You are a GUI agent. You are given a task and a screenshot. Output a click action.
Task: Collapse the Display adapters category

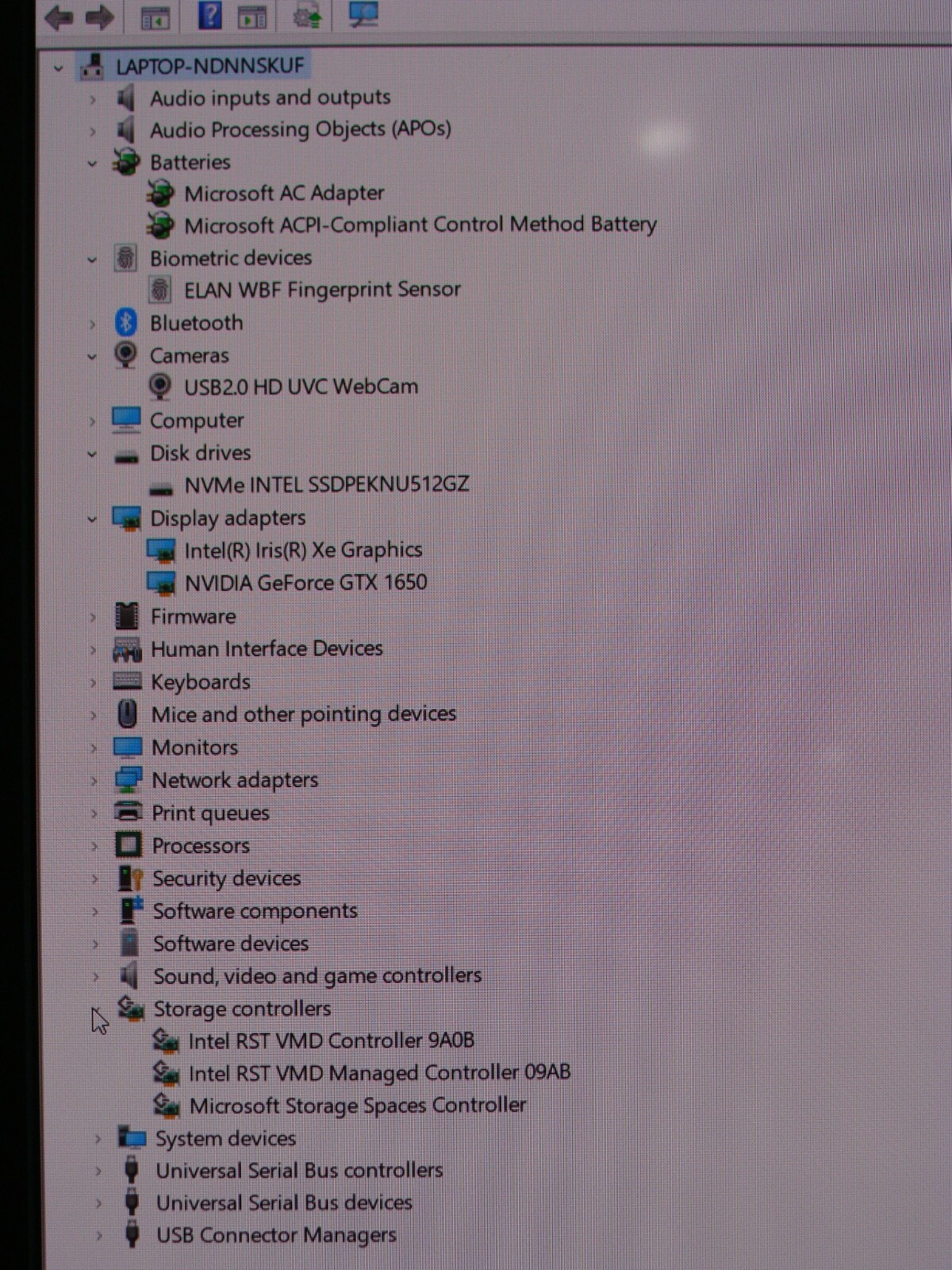coord(92,519)
